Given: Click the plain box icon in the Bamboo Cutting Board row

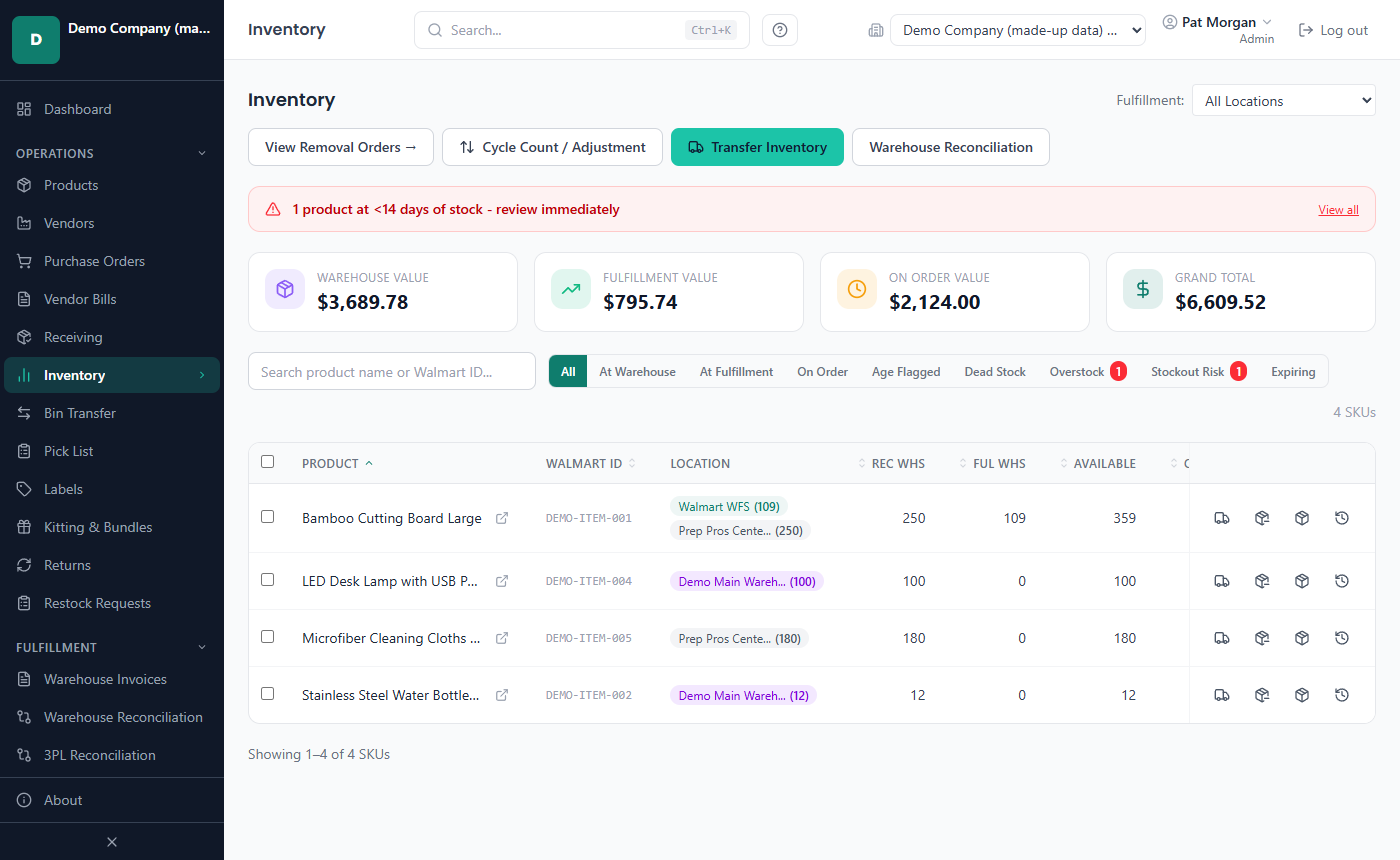Looking at the screenshot, I should coord(1302,518).
